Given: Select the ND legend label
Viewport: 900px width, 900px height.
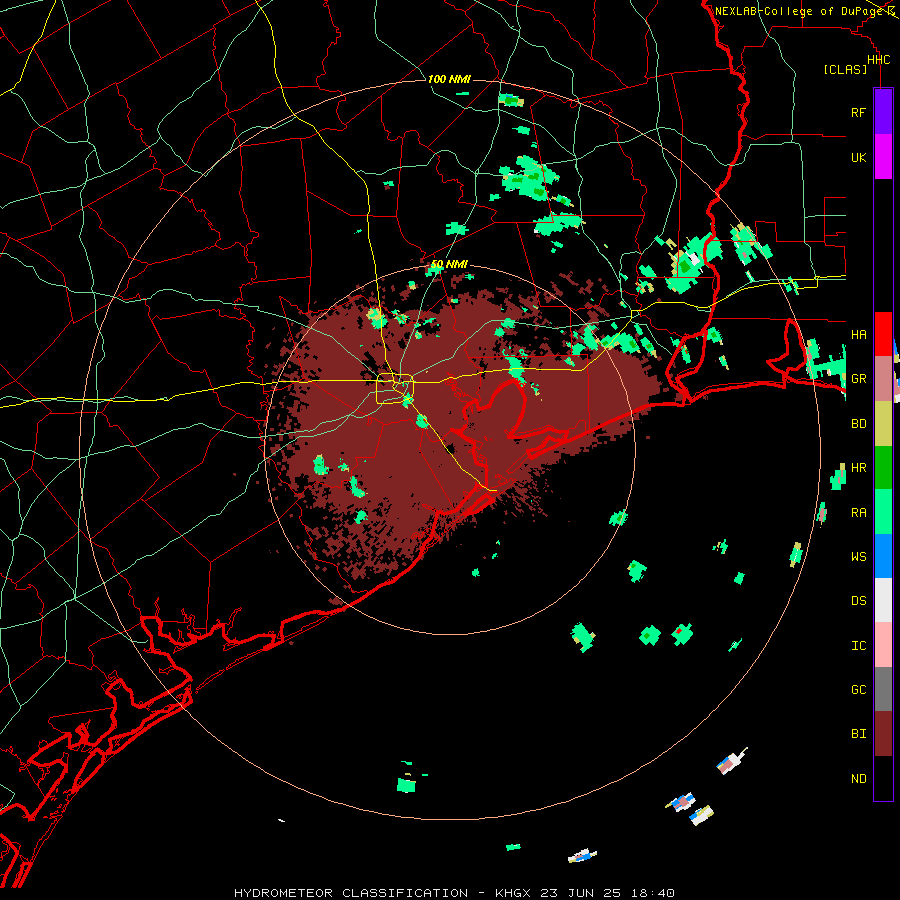Looking at the screenshot, I should coord(858,779).
